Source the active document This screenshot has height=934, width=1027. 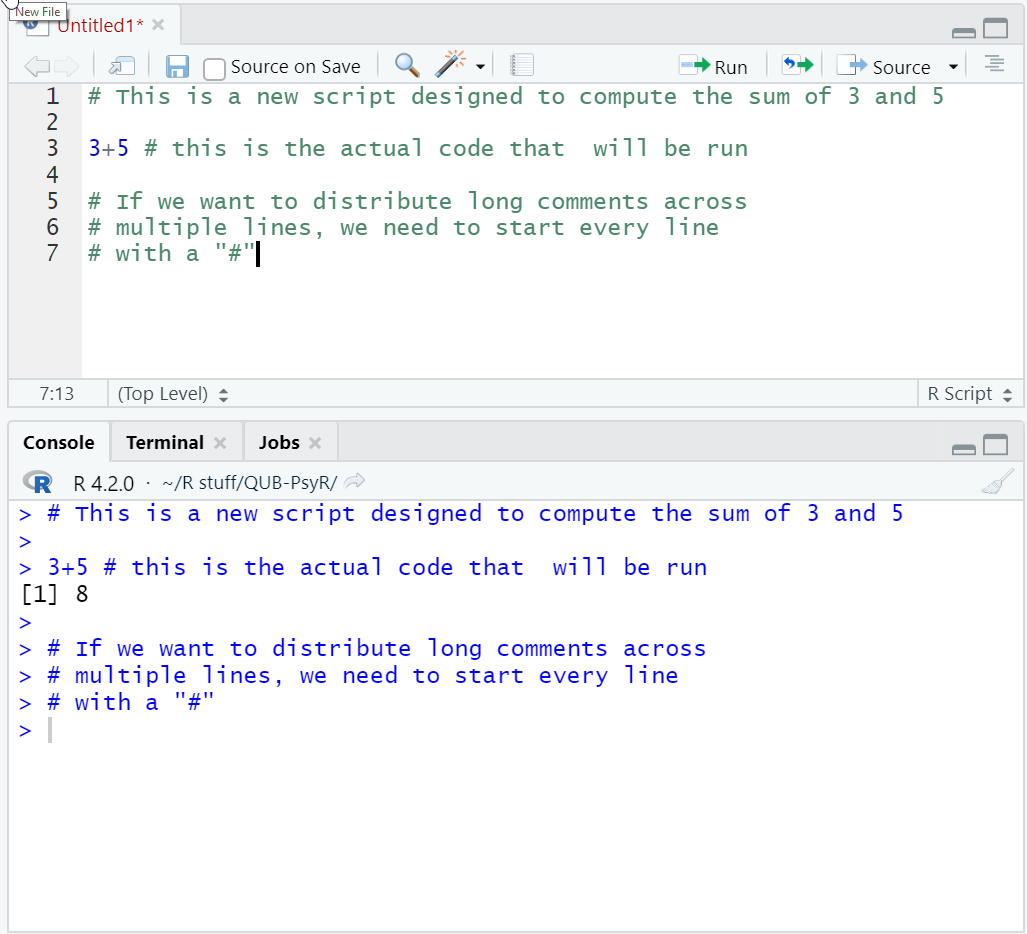click(x=884, y=66)
